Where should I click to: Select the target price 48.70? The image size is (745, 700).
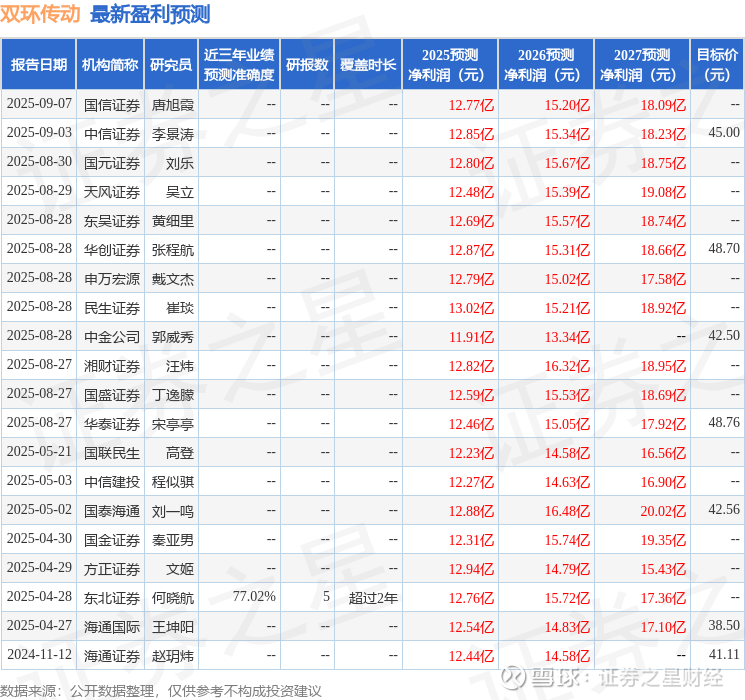pos(724,249)
